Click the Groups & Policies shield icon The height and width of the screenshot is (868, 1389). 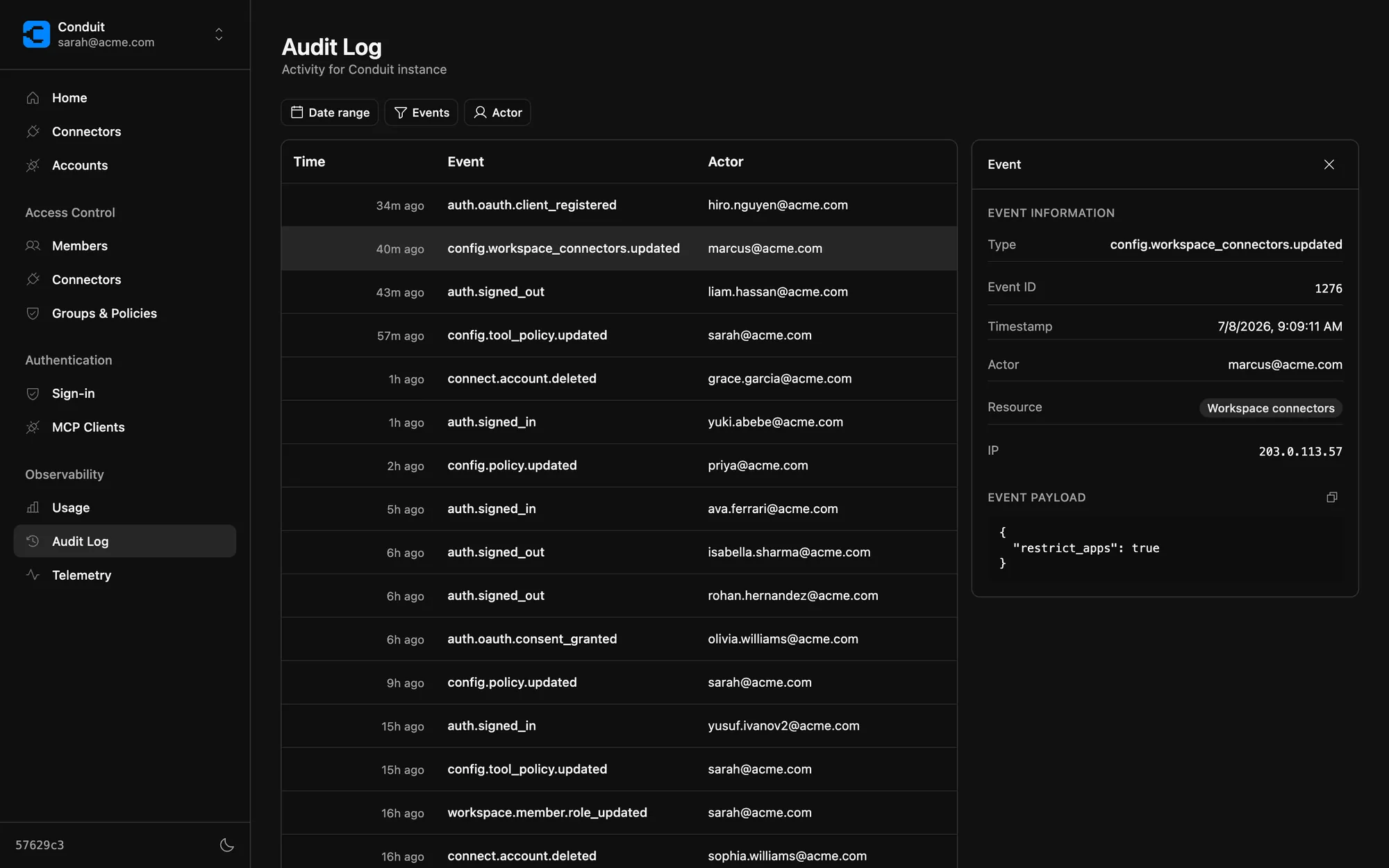33,313
